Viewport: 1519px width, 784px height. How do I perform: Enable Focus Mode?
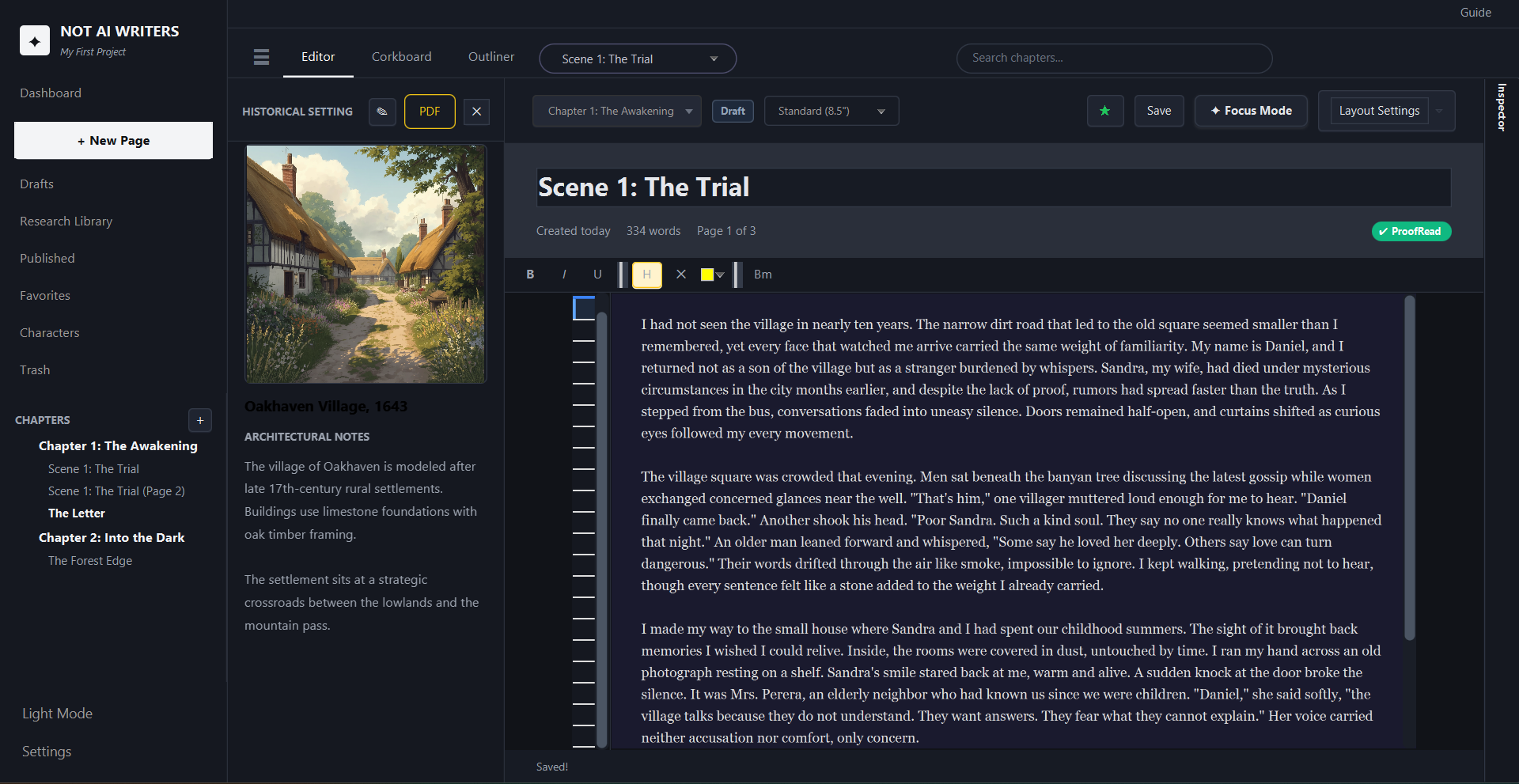1251,111
